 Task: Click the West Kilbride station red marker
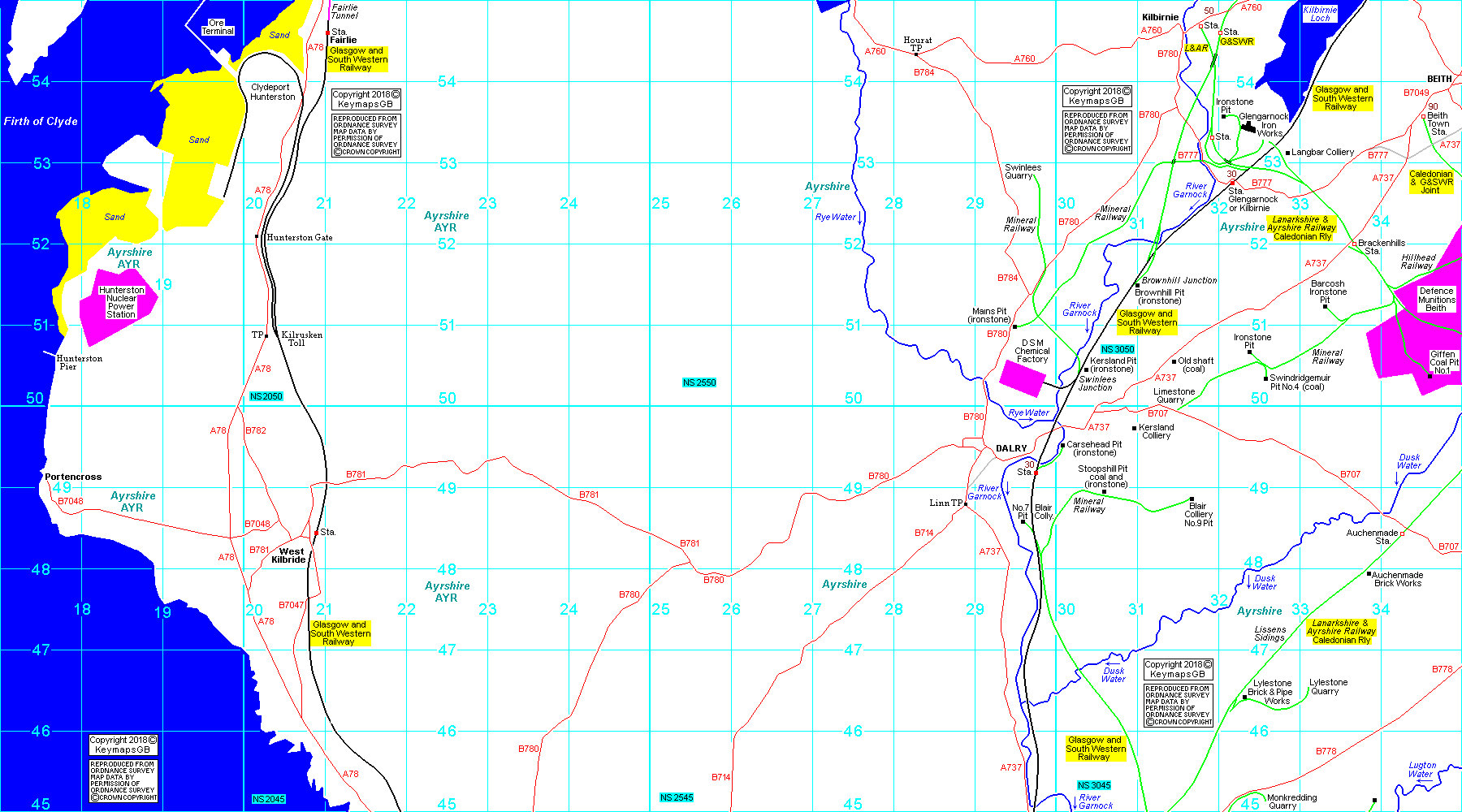tap(316, 533)
